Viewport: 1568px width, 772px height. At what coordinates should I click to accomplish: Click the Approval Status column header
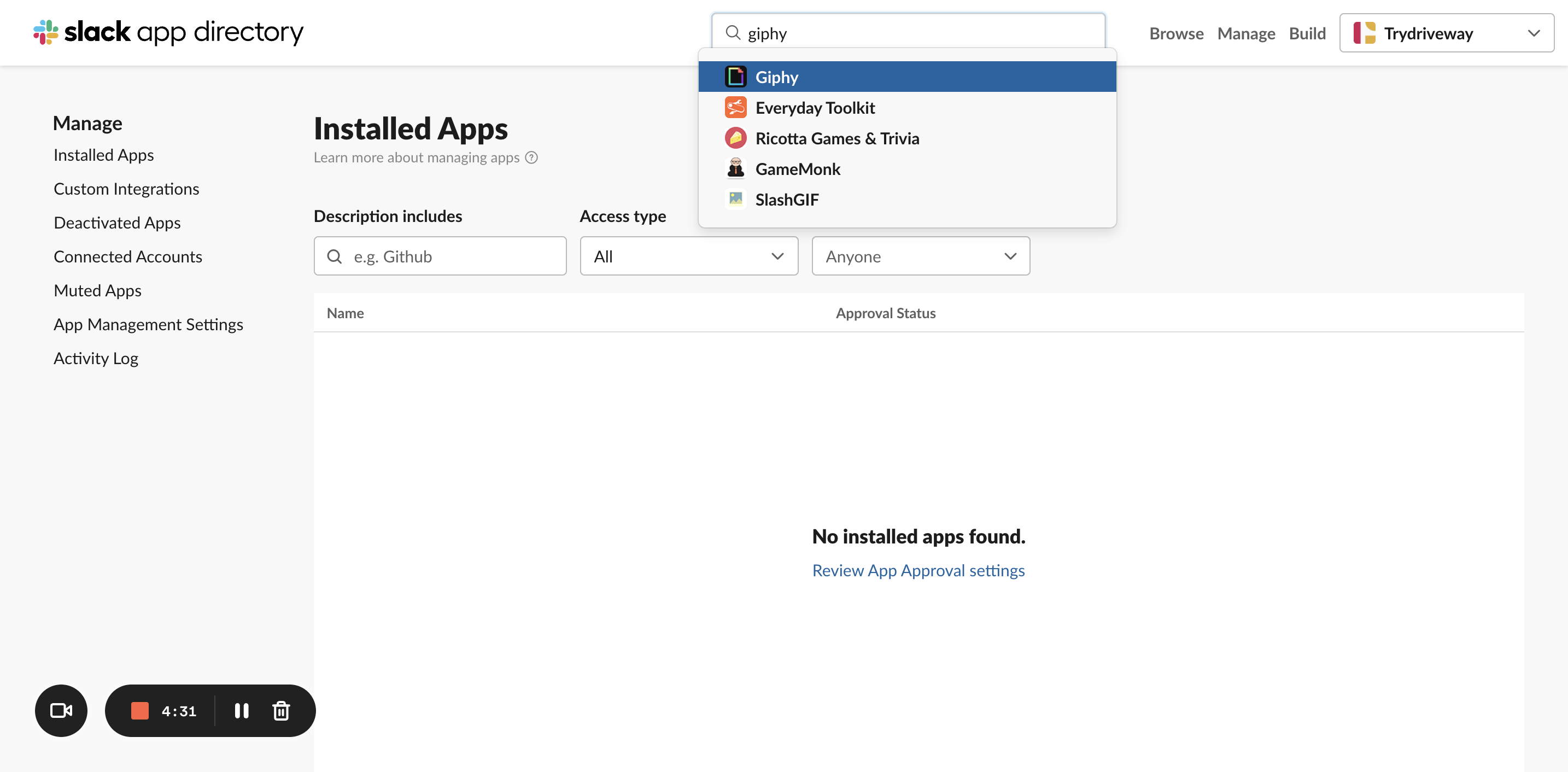(885, 313)
